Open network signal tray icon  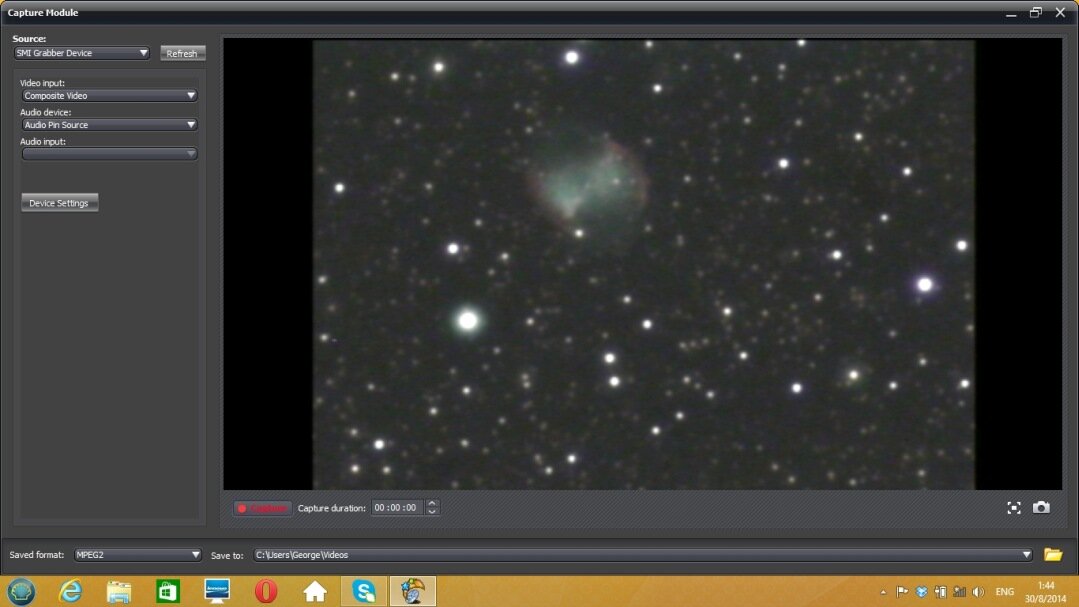point(959,592)
